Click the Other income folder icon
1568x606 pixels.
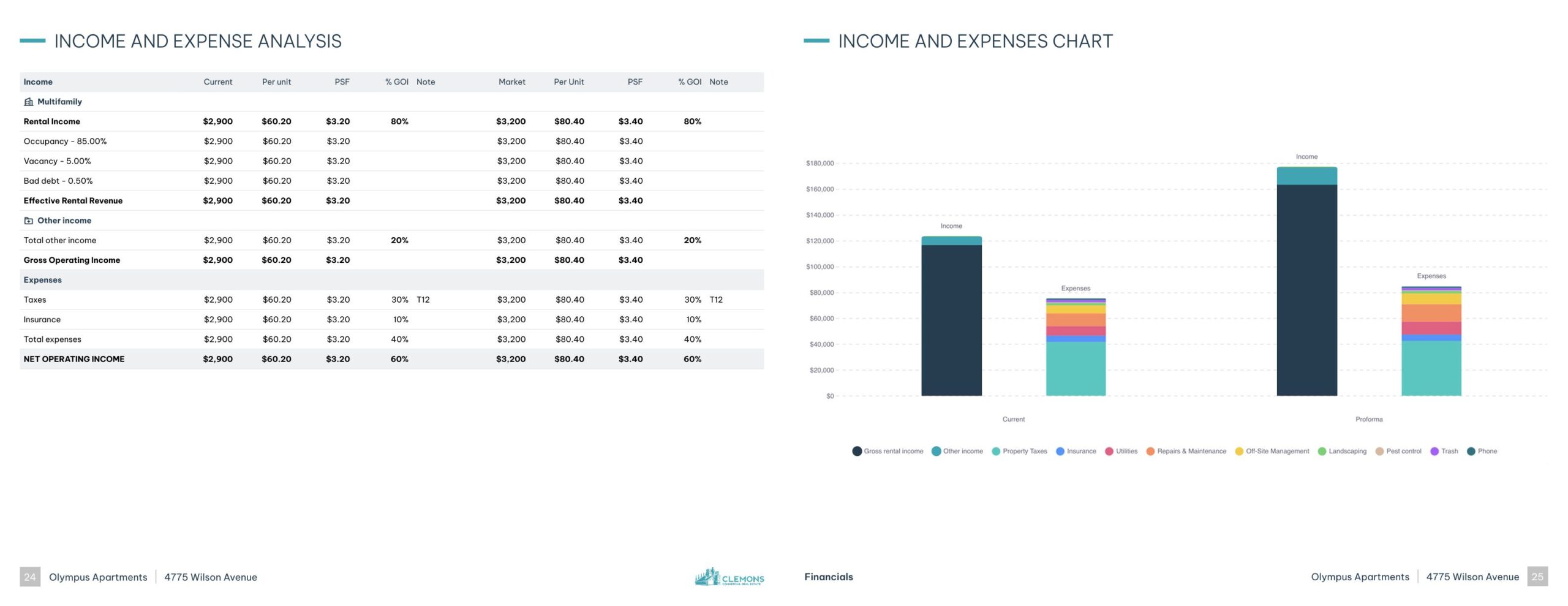[x=28, y=221]
